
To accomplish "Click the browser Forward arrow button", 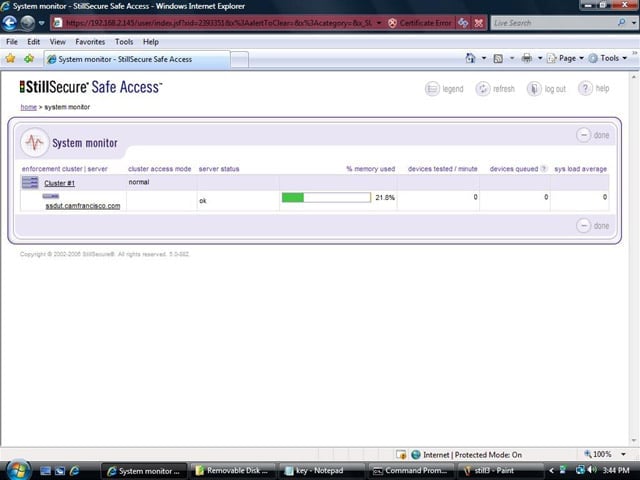I will click(28, 23).
